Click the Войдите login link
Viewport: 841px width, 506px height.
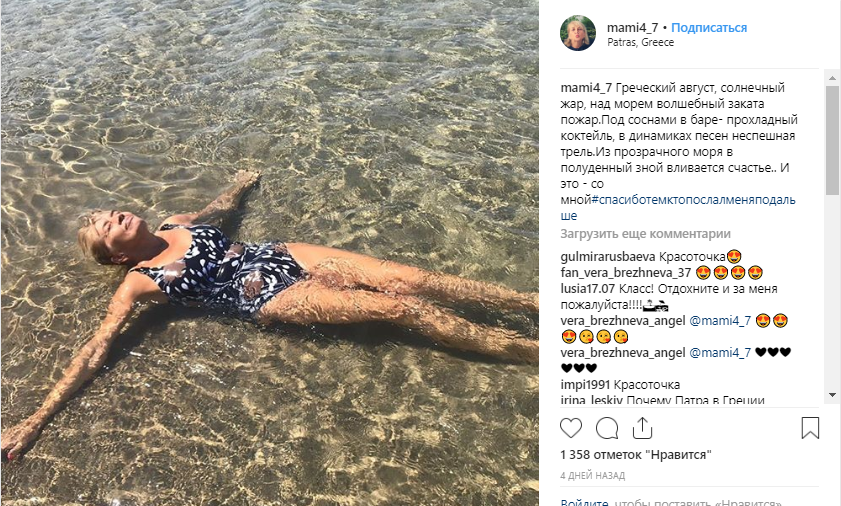pyautogui.click(x=584, y=502)
